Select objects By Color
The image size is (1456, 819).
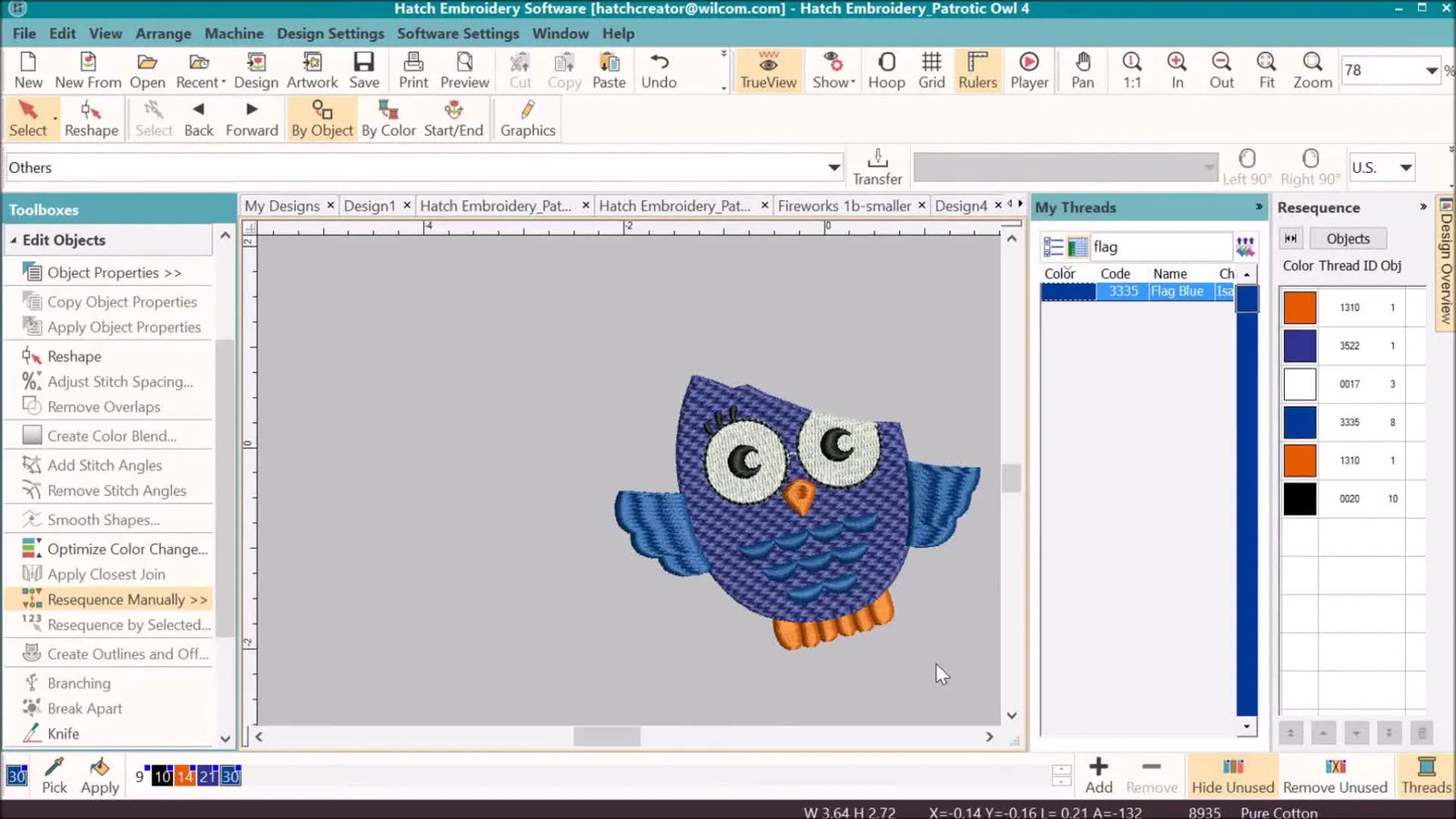(x=388, y=117)
